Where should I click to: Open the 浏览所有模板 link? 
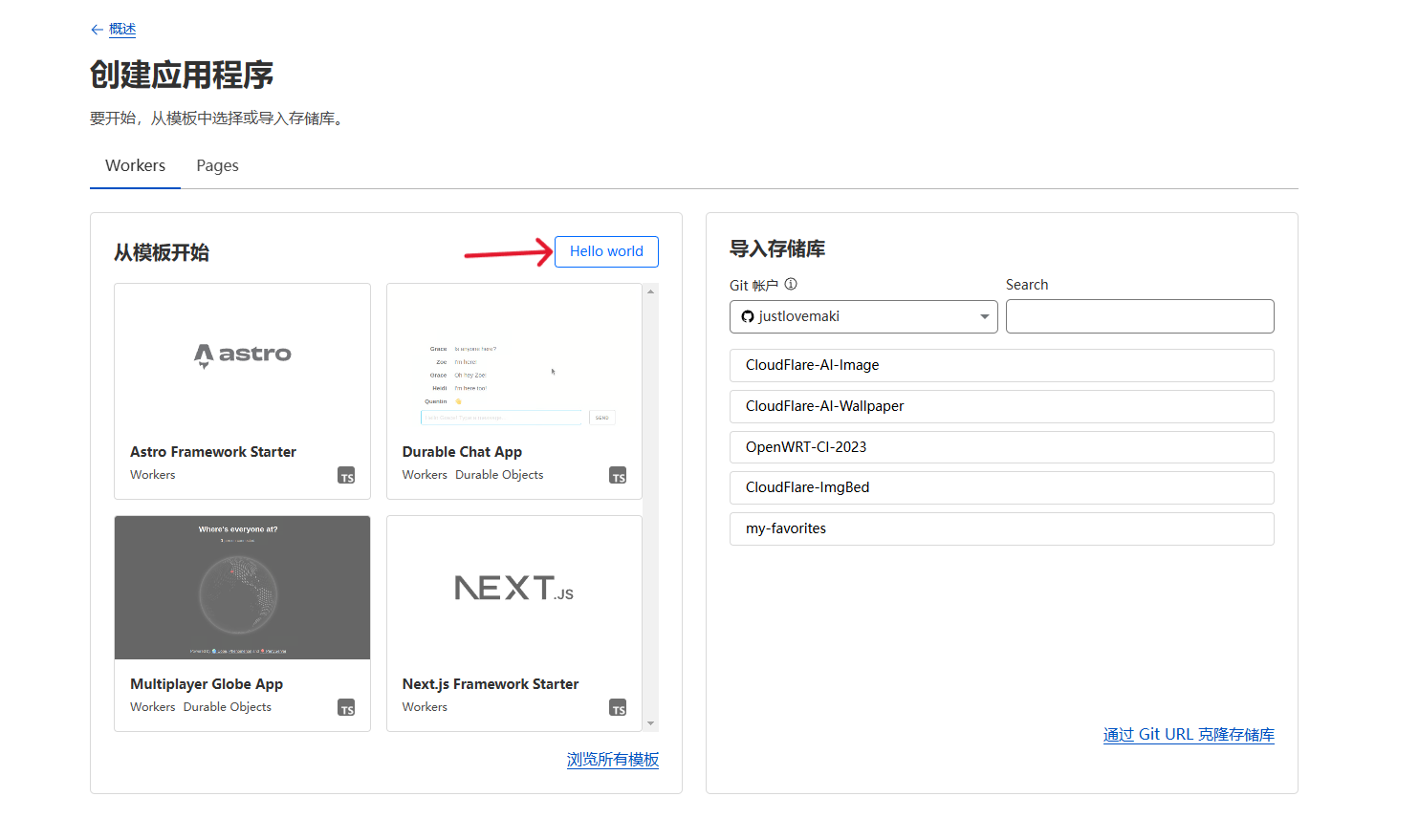click(613, 760)
